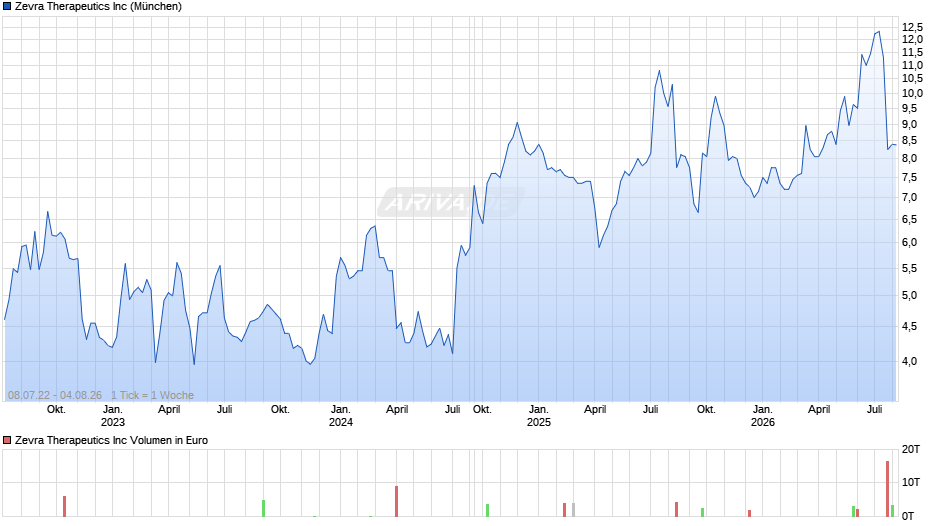Click the 10,5 price axis label
The height and width of the screenshot is (526, 940).
click(x=912, y=79)
